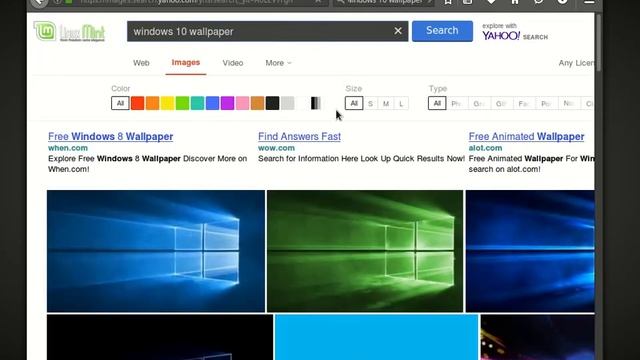
Task: Open the dark blue thumbnail beside the green one
Action: pos(530,251)
